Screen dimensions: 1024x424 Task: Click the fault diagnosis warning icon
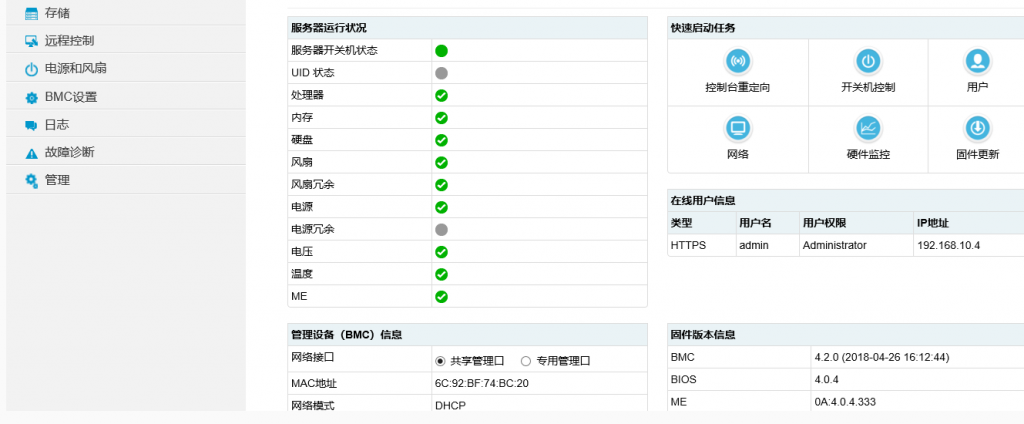(x=31, y=153)
